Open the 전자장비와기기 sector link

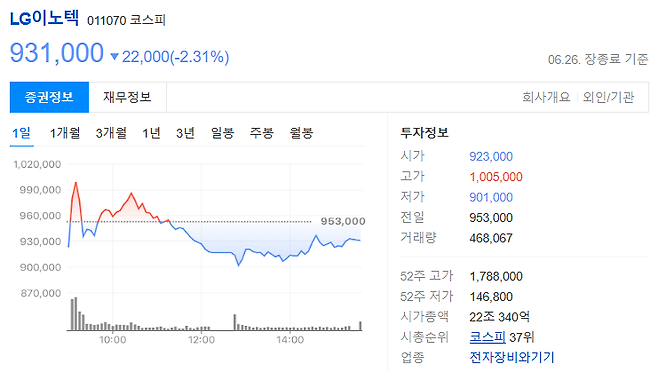point(512,357)
